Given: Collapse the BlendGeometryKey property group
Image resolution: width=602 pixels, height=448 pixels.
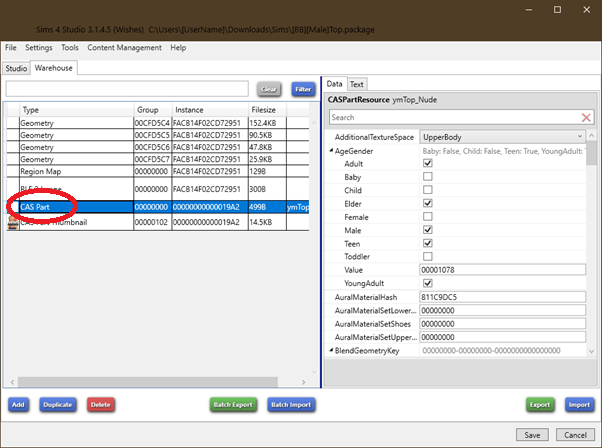Looking at the screenshot, I should click(331, 350).
